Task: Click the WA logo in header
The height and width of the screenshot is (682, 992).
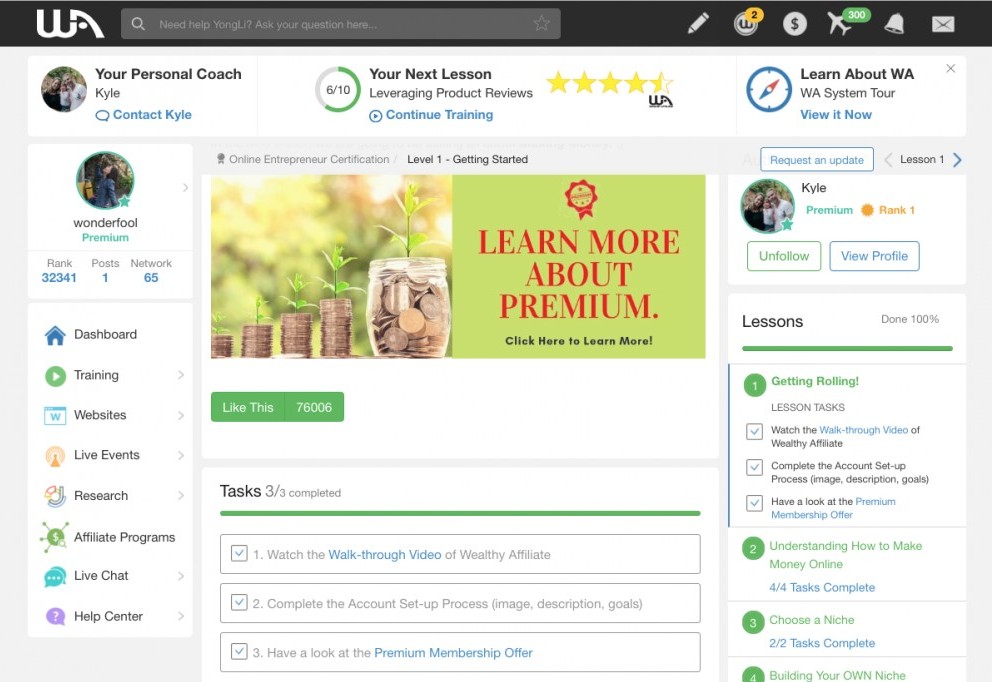Action: 70,23
